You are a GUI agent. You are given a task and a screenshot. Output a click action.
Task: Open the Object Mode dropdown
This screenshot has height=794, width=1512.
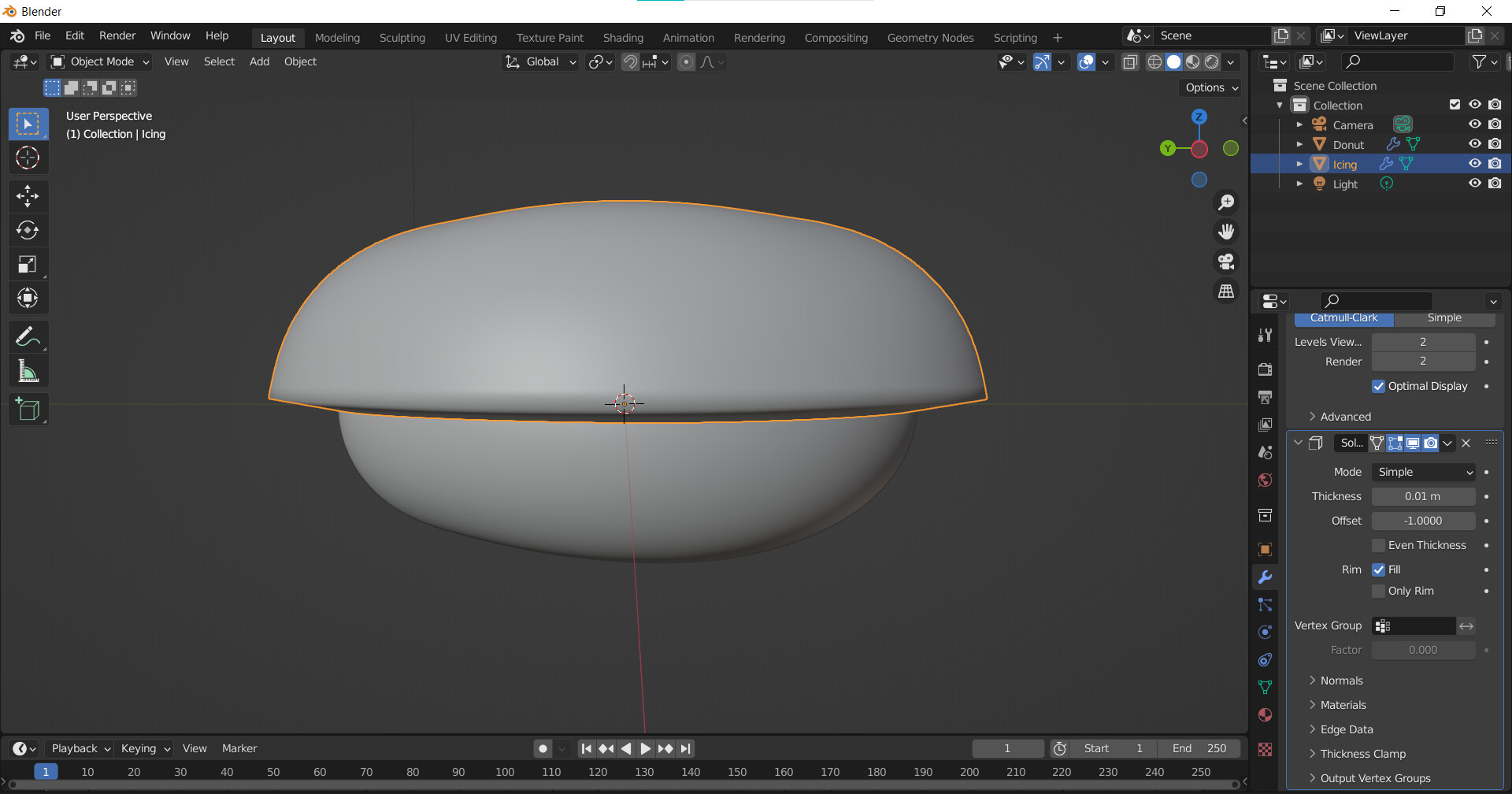[x=100, y=61]
